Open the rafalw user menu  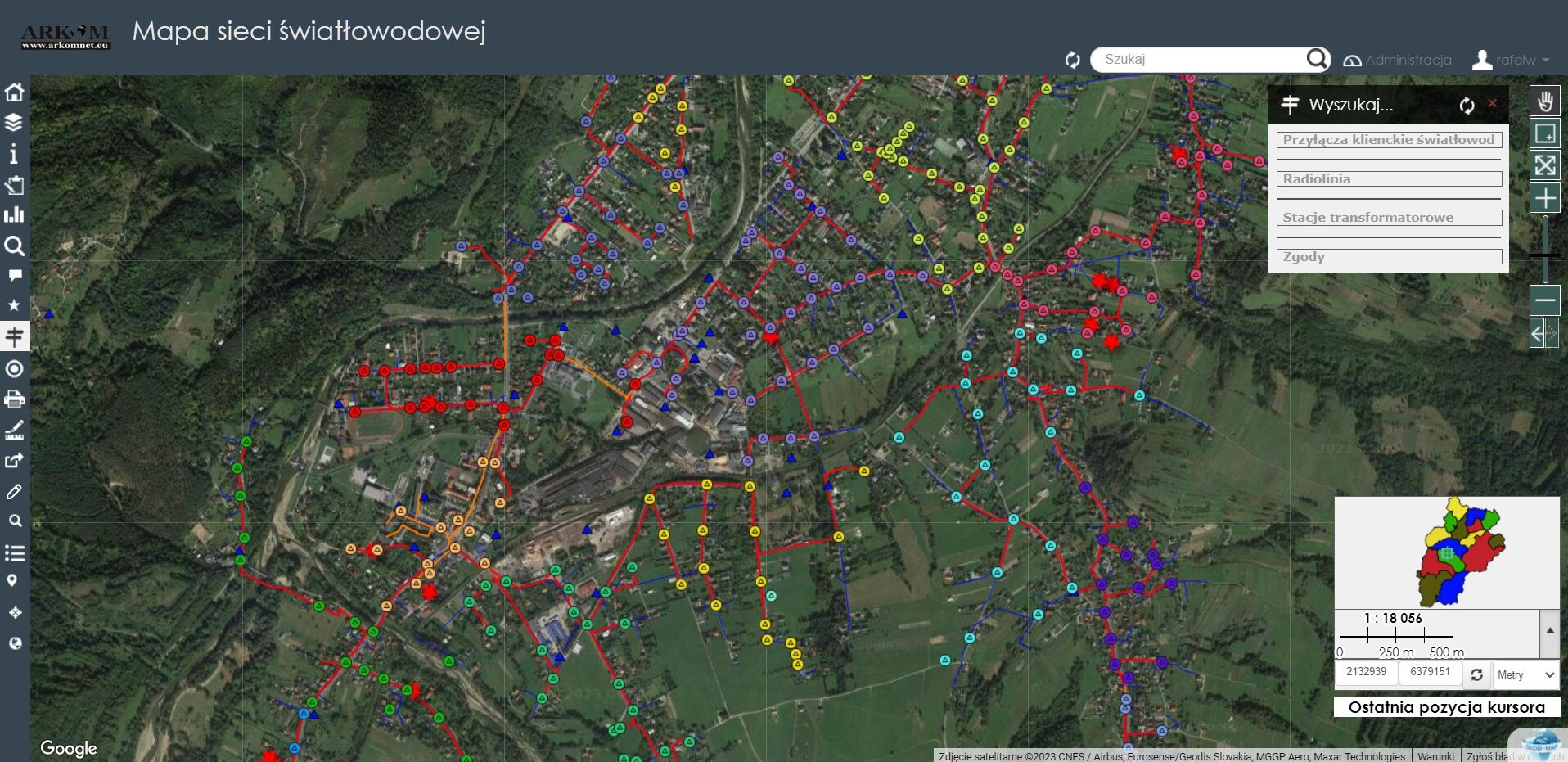tap(1511, 60)
